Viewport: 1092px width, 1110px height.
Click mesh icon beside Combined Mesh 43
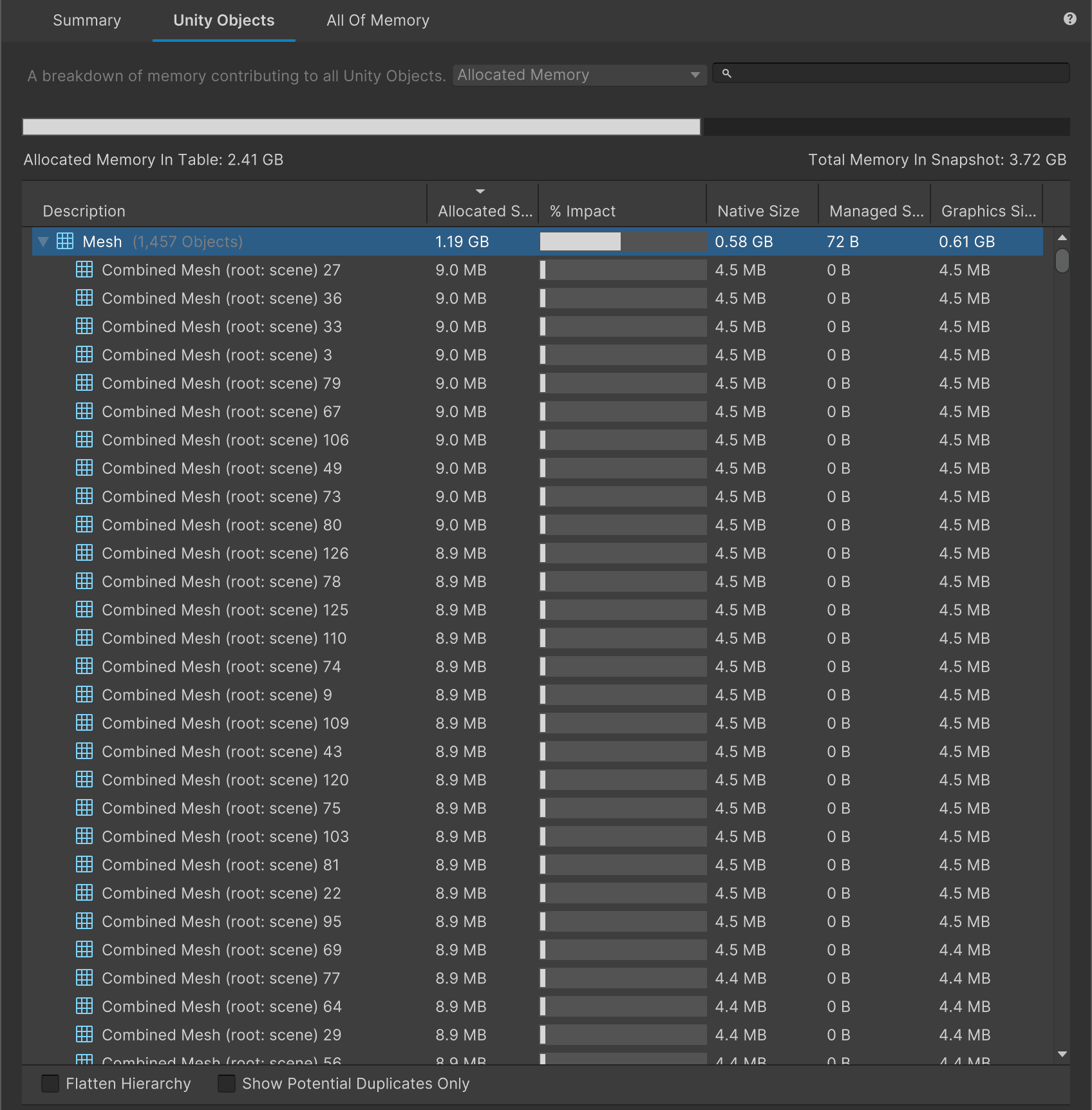(84, 751)
